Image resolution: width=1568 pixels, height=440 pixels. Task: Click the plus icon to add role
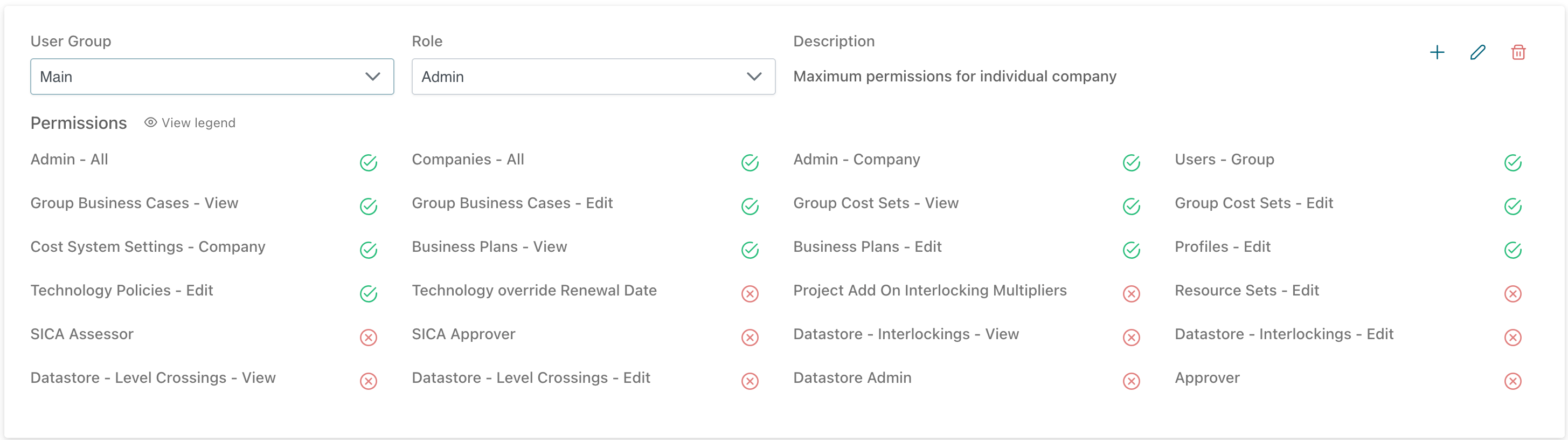1437,52
